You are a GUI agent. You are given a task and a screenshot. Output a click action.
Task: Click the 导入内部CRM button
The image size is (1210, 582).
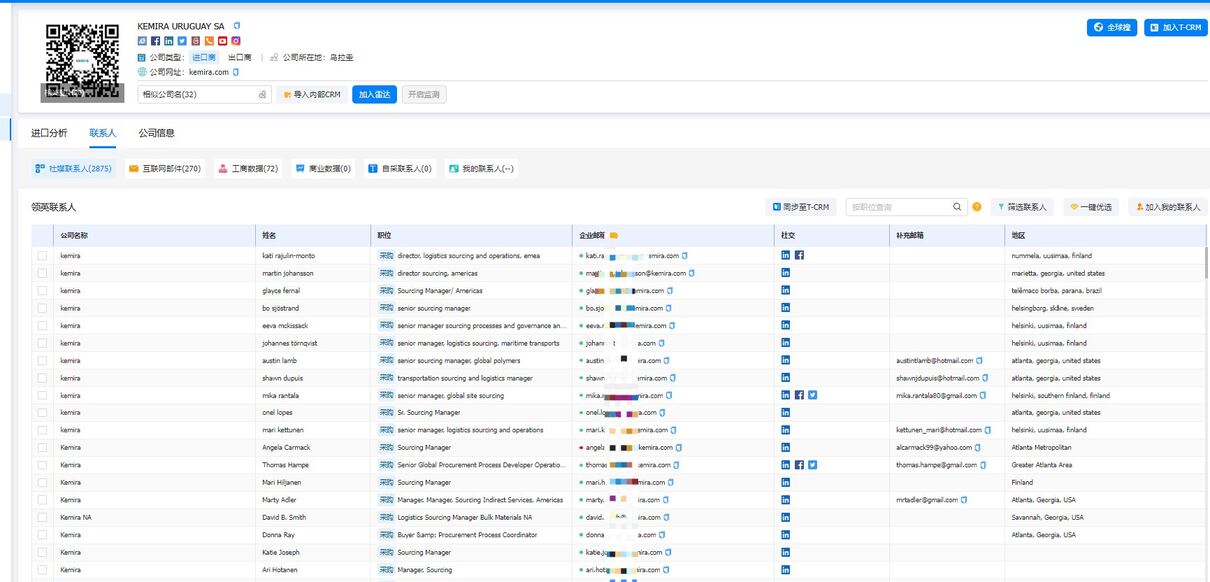tap(312, 95)
